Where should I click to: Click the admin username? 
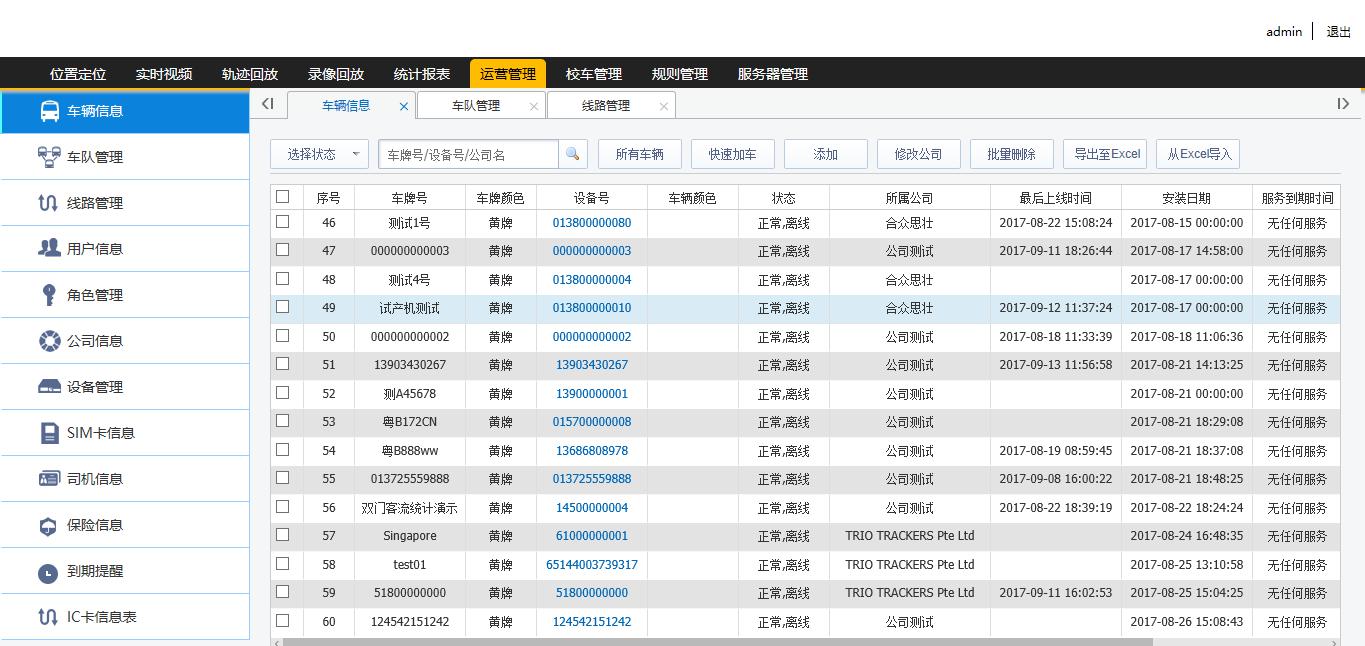click(x=1284, y=32)
